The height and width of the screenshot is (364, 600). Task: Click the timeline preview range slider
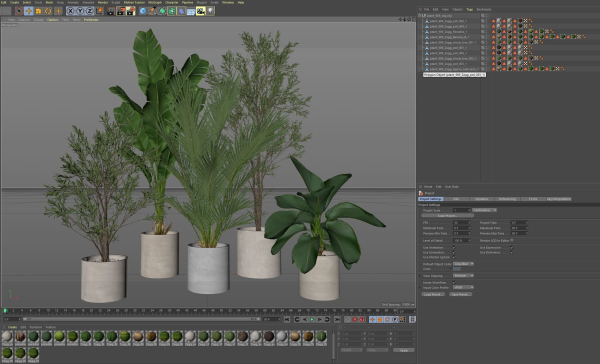[142, 319]
